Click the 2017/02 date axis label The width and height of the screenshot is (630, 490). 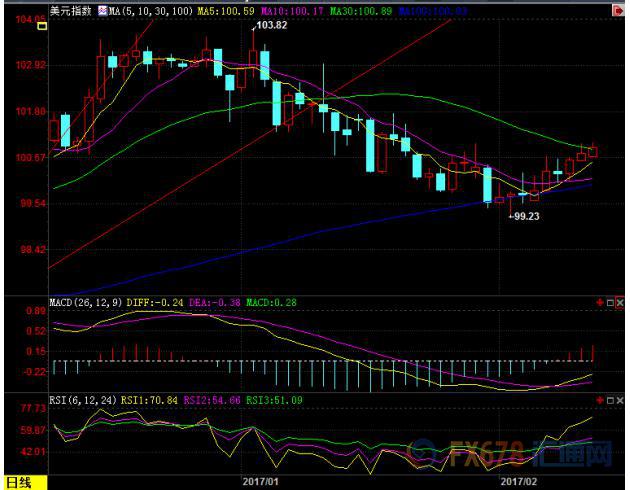click(x=518, y=481)
